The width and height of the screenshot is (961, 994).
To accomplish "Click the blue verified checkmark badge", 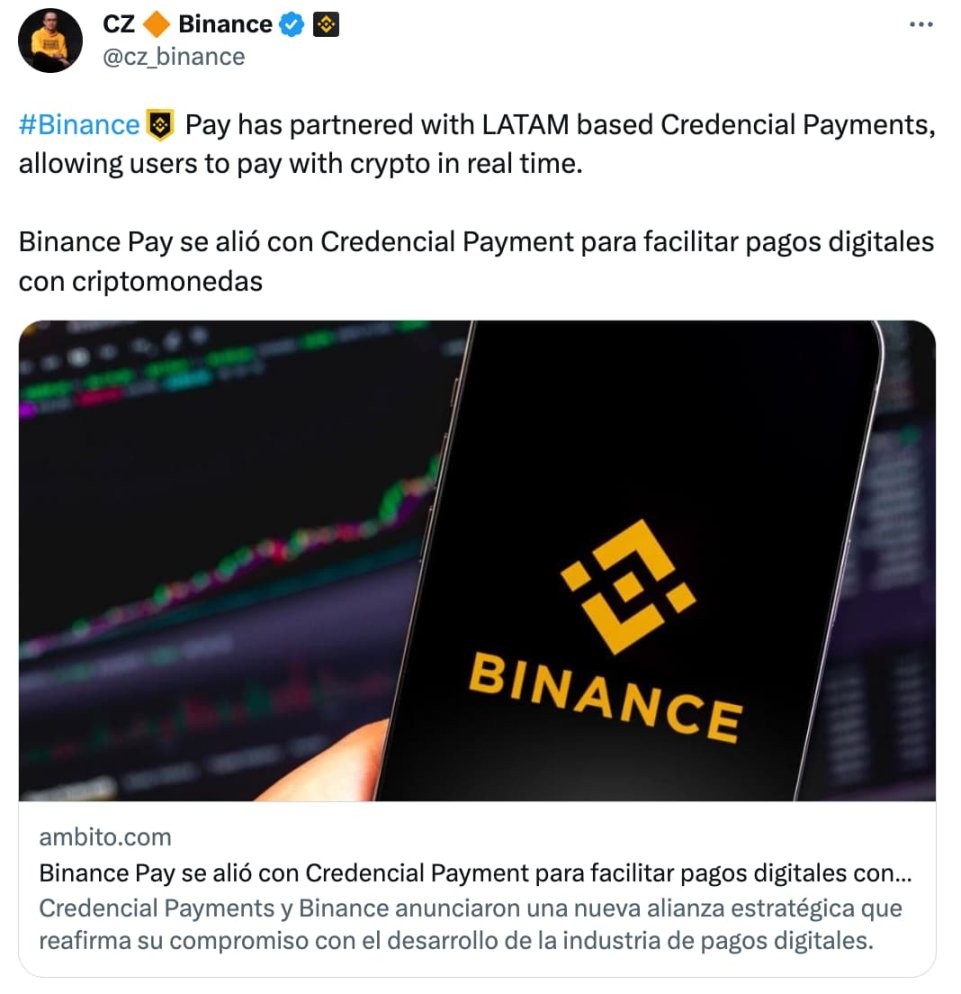I will click(292, 25).
